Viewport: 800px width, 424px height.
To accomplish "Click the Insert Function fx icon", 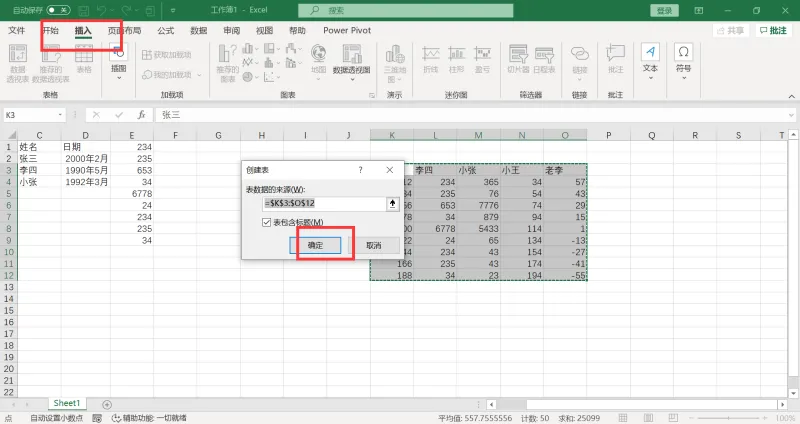I will 141,115.
